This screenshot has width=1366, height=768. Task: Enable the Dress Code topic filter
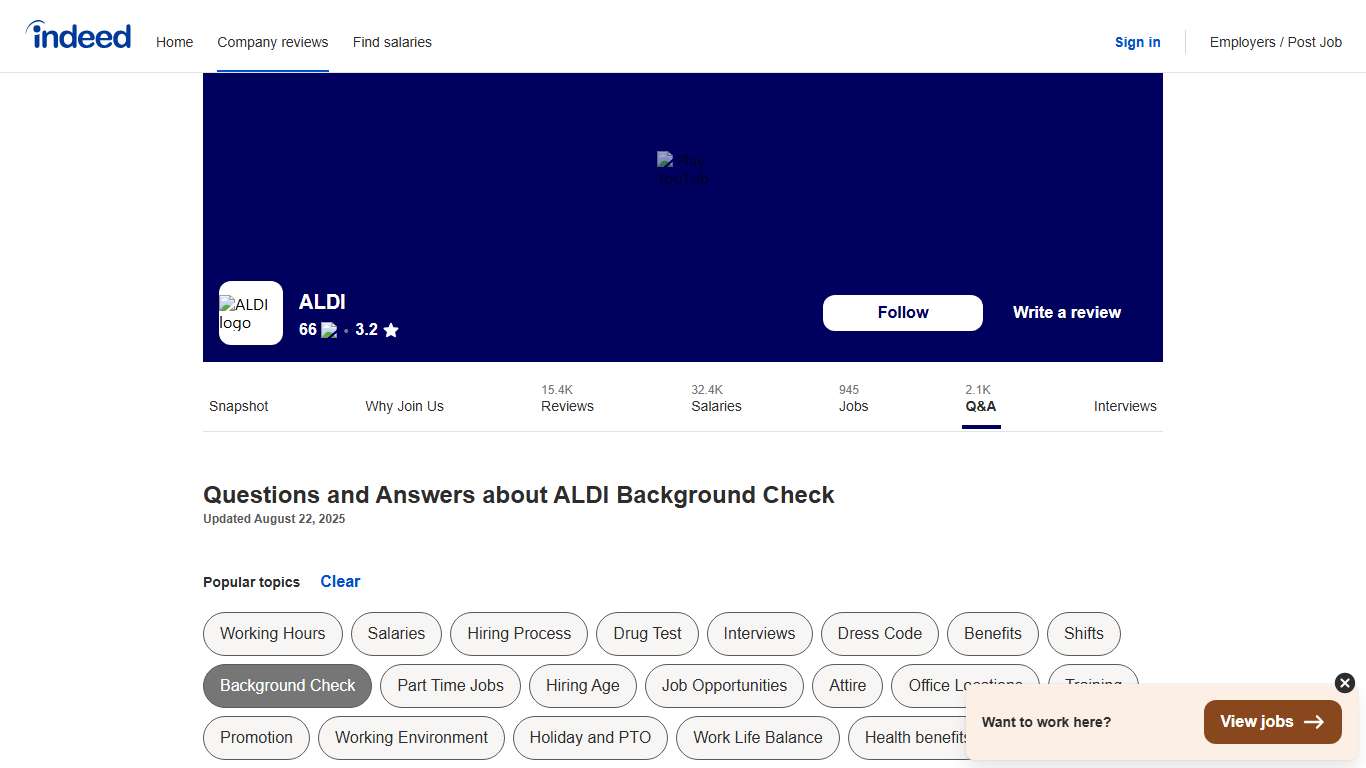click(x=879, y=634)
